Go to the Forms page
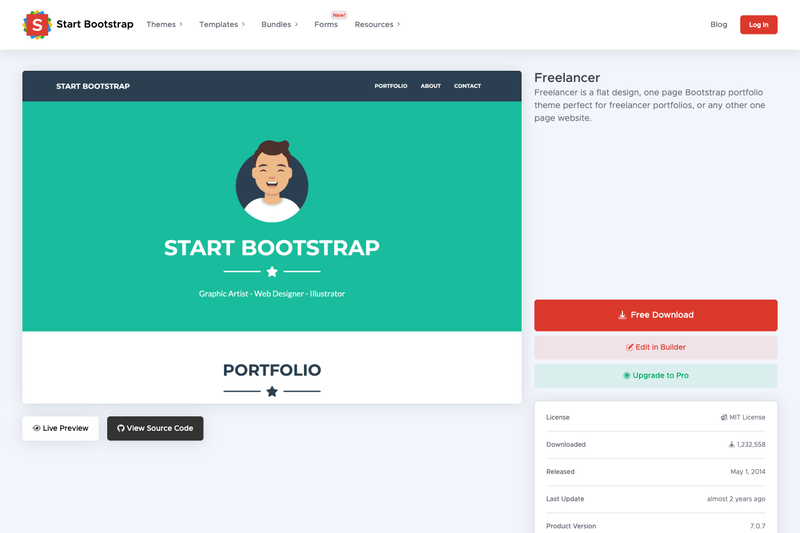The width and height of the screenshot is (800, 533). coord(326,24)
